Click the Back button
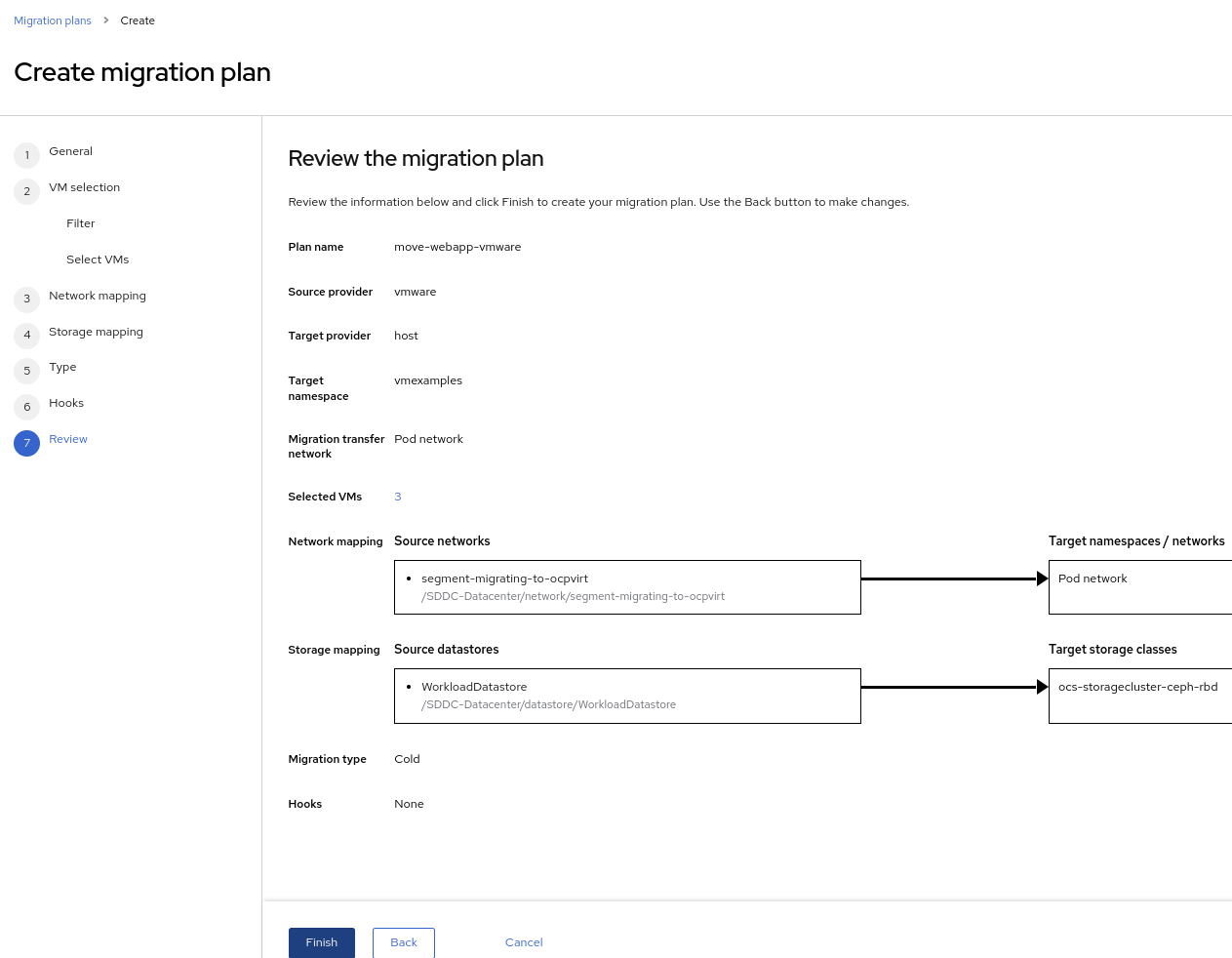1232x958 pixels. click(x=404, y=942)
